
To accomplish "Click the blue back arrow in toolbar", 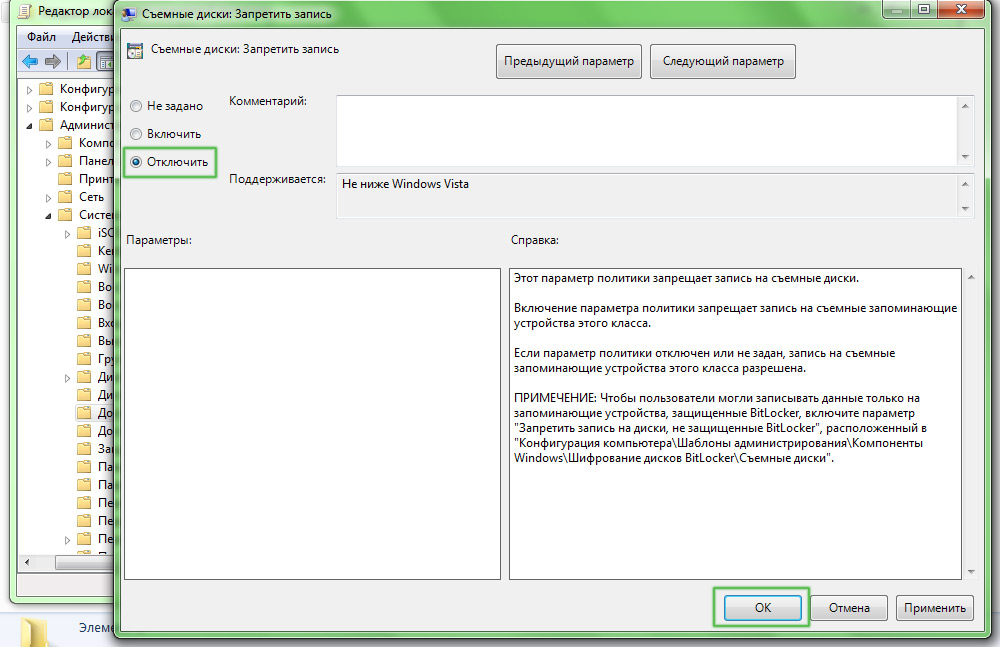I will click(x=30, y=62).
